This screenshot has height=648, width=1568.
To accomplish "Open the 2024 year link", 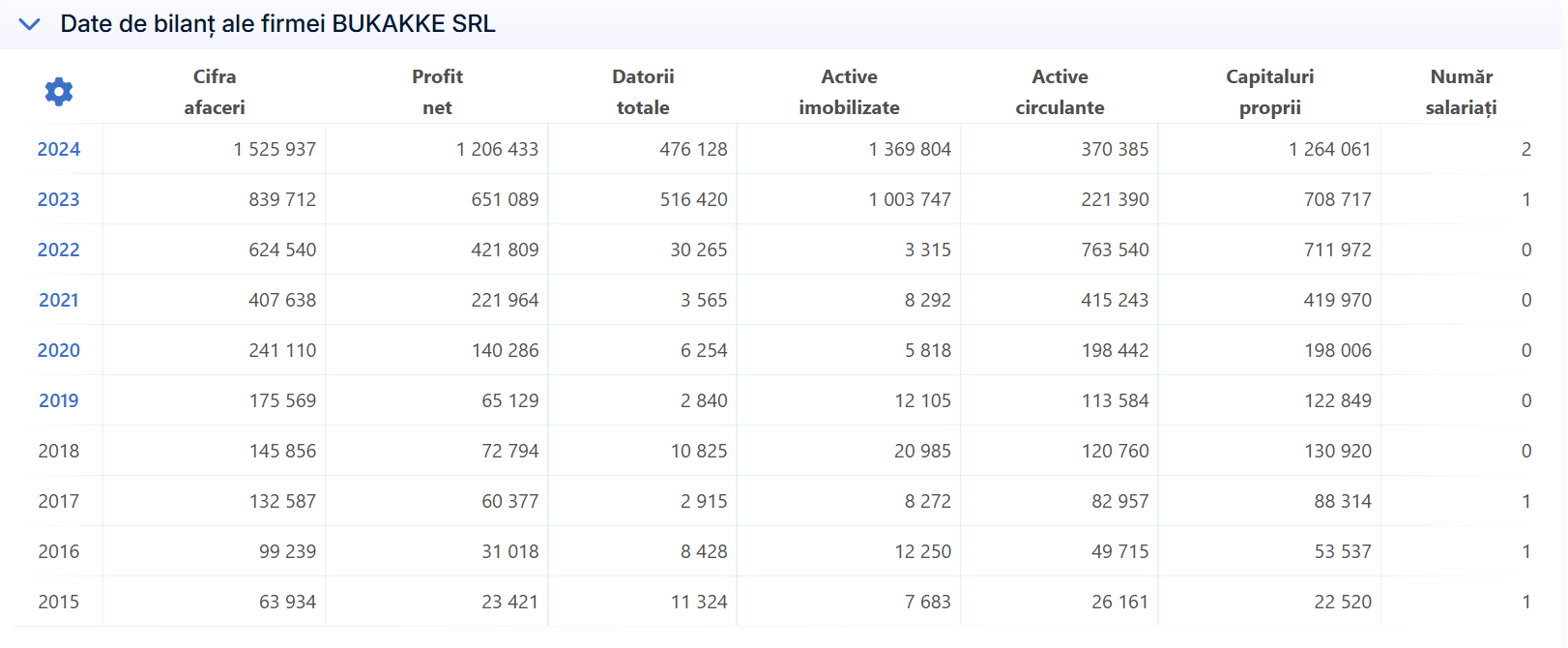I will [59, 149].
